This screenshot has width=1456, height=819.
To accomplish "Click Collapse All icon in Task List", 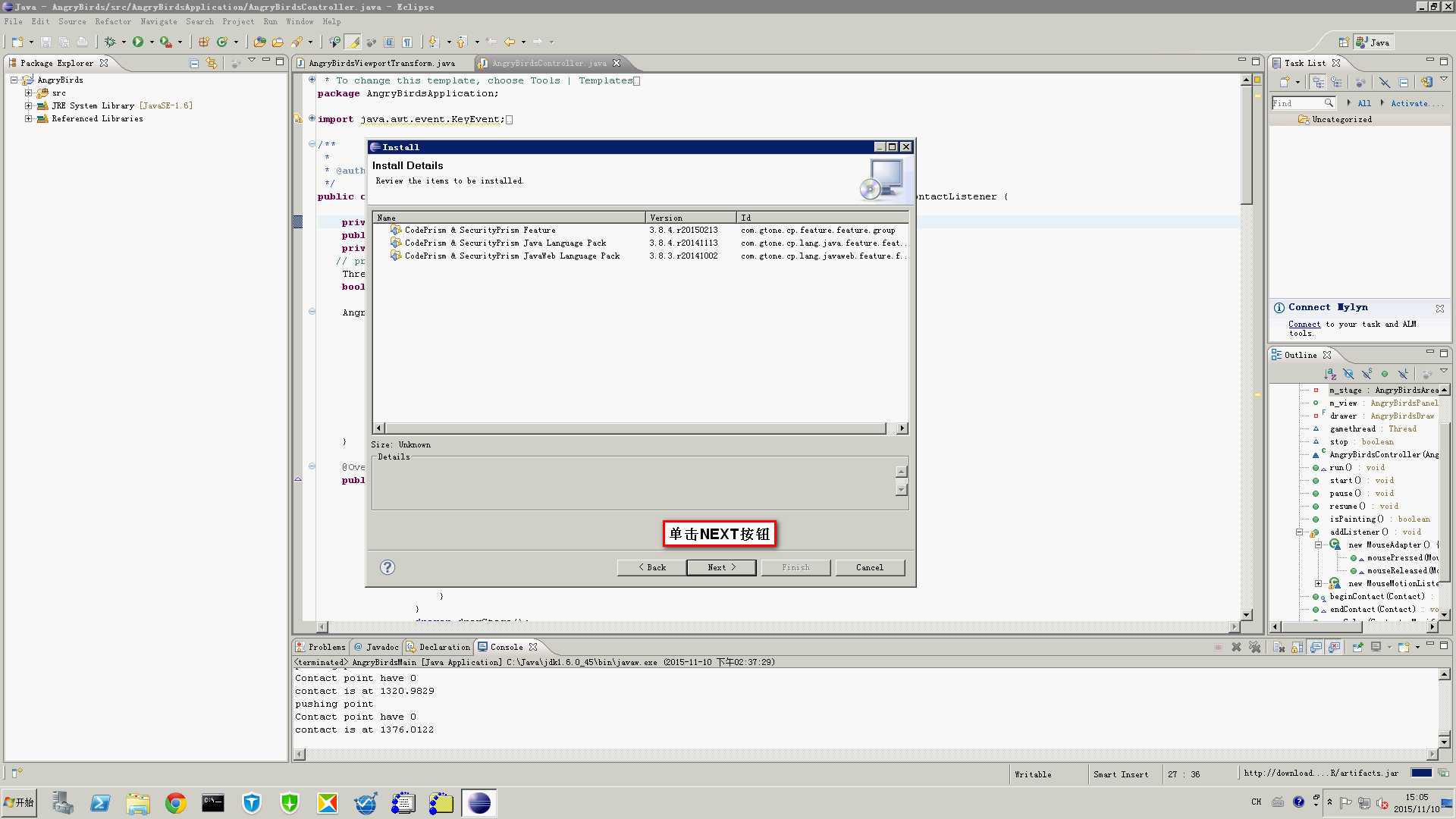I will [1404, 81].
